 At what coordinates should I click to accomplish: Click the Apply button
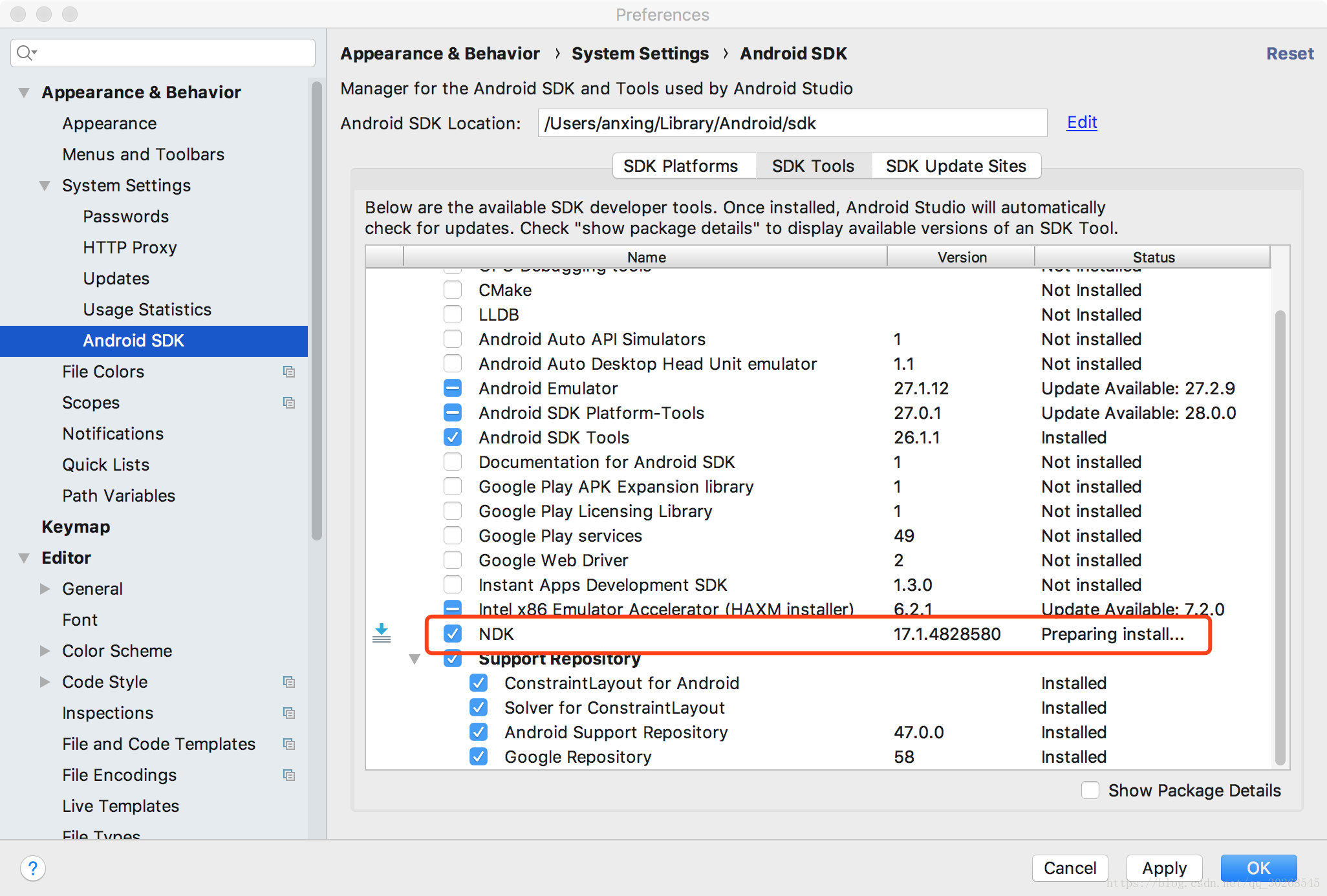1164,868
